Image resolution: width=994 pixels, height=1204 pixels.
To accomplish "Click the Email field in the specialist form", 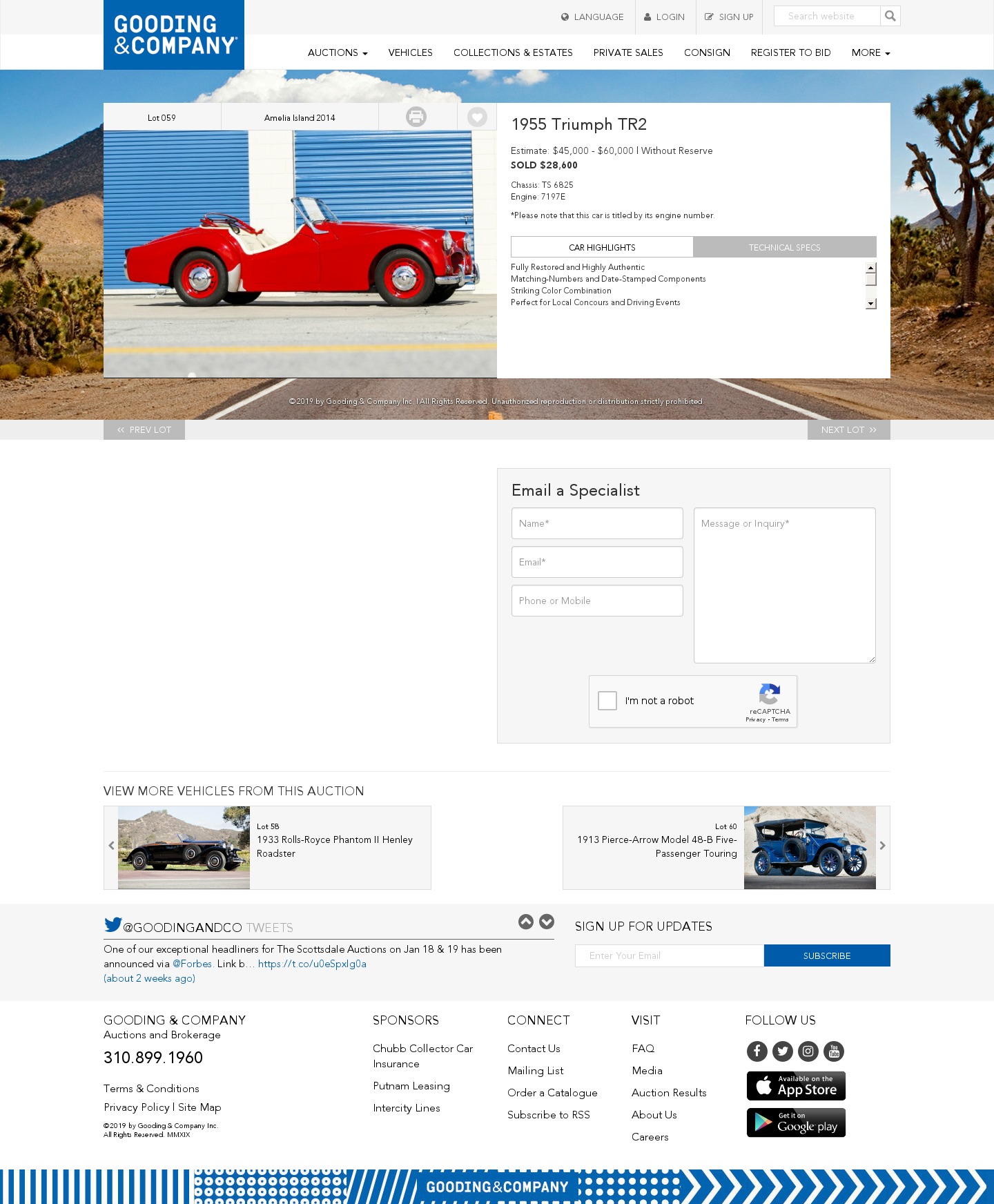I will tap(597, 562).
